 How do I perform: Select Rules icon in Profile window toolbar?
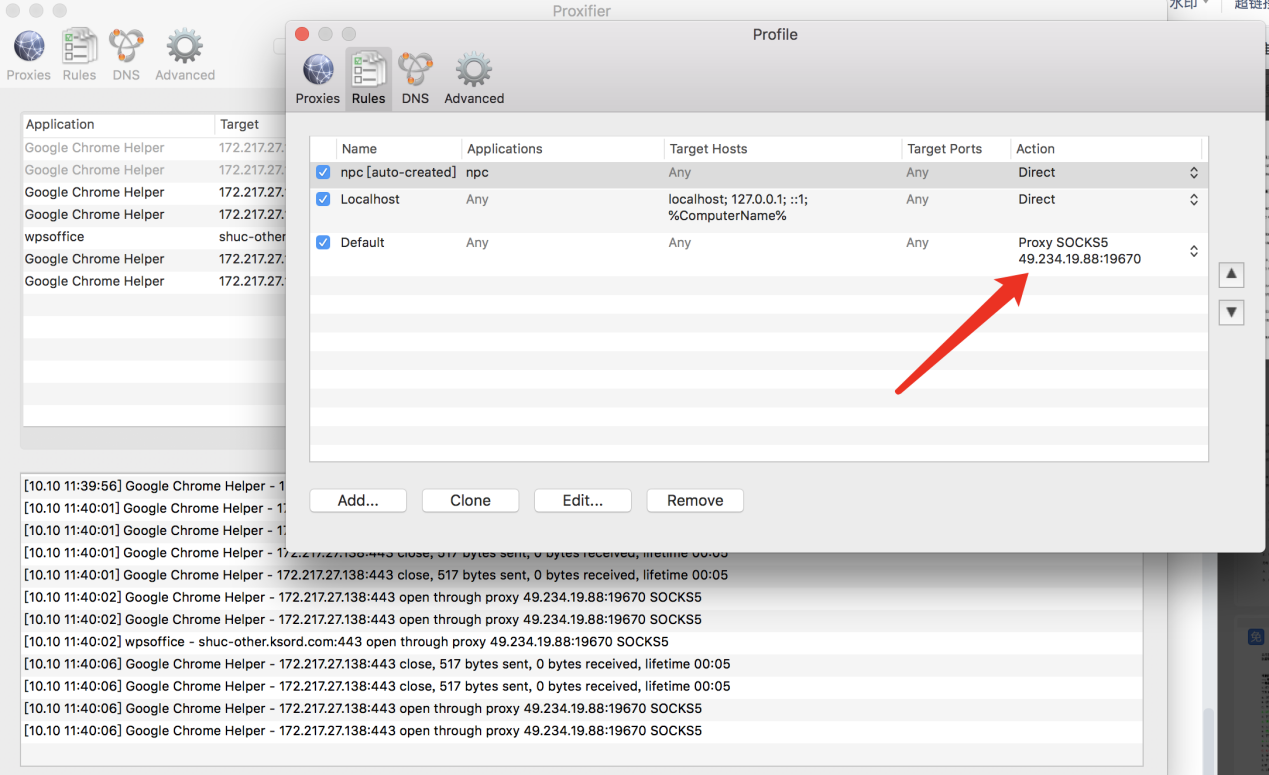[368, 79]
